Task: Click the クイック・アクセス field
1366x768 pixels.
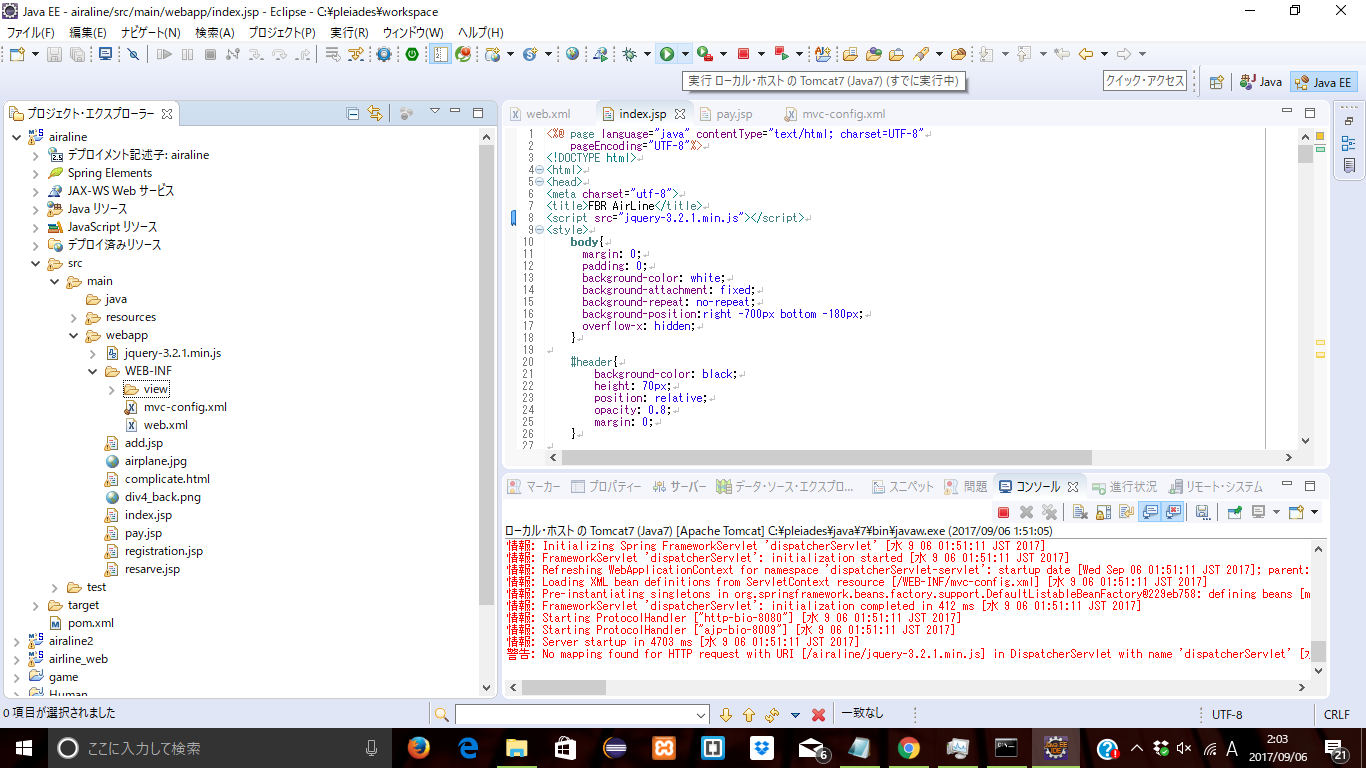Action: [x=1145, y=82]
